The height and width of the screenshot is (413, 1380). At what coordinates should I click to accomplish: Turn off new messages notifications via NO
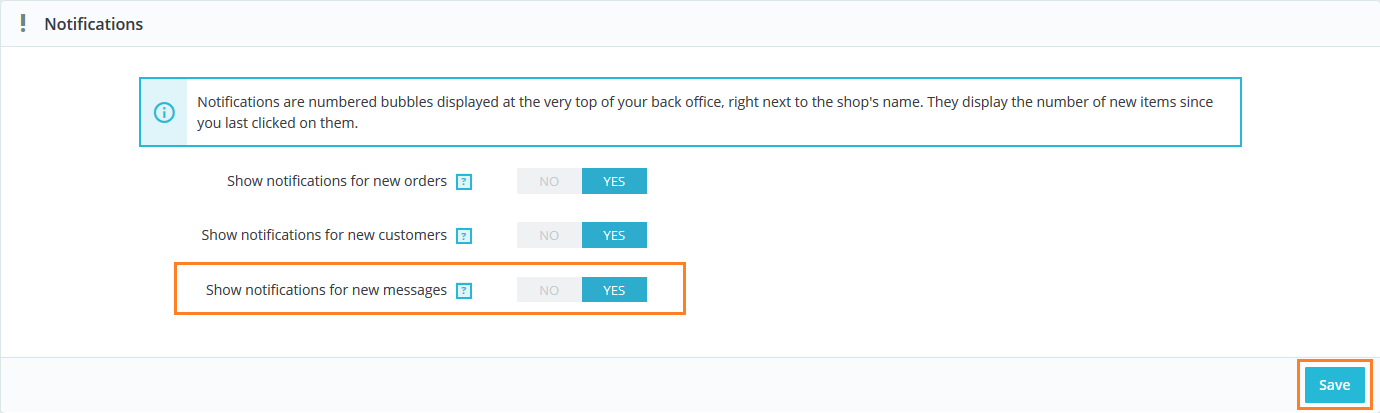pos(549,290)
